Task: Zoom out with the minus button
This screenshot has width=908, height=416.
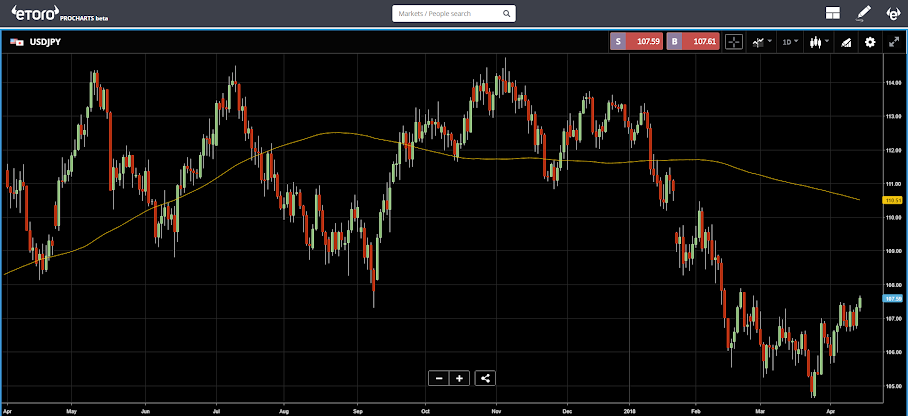Action: (439, 378)
